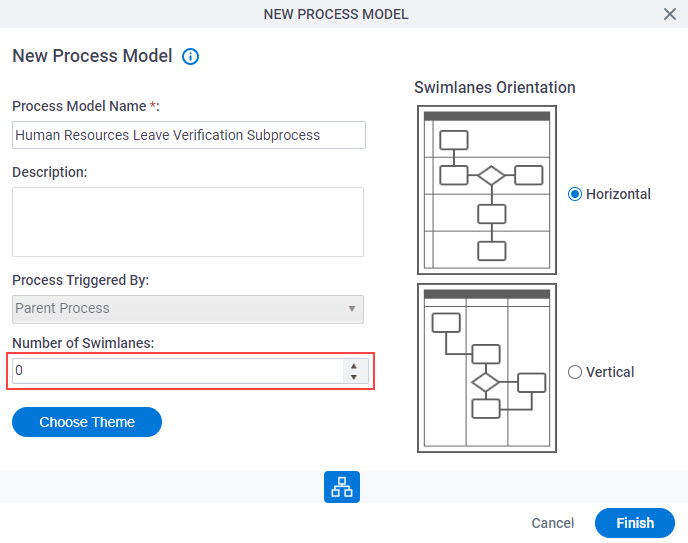Click inside the Description text area

(188, 222)
